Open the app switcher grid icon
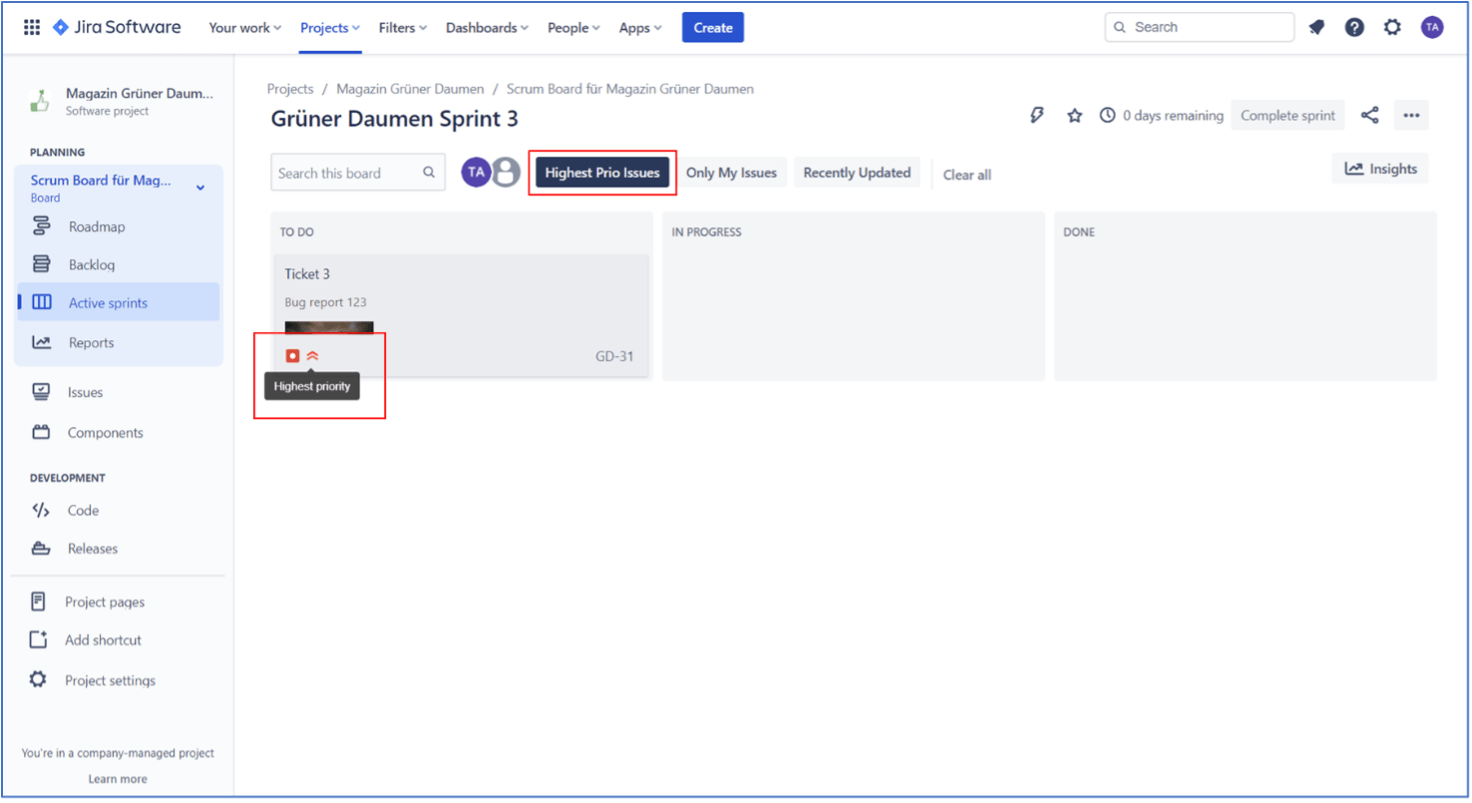 point(32,28)
